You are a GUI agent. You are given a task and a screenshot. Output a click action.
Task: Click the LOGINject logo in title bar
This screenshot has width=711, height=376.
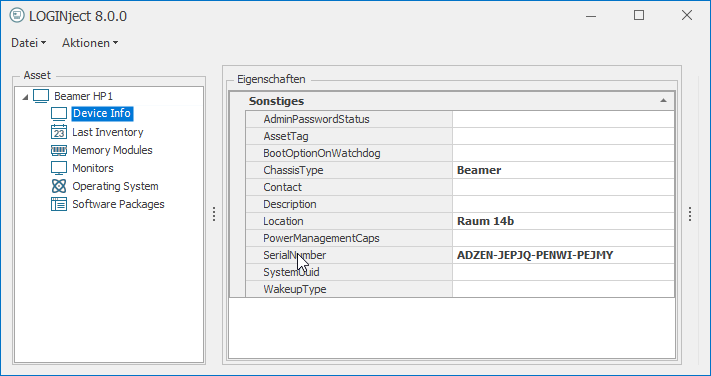pos(17,15)
